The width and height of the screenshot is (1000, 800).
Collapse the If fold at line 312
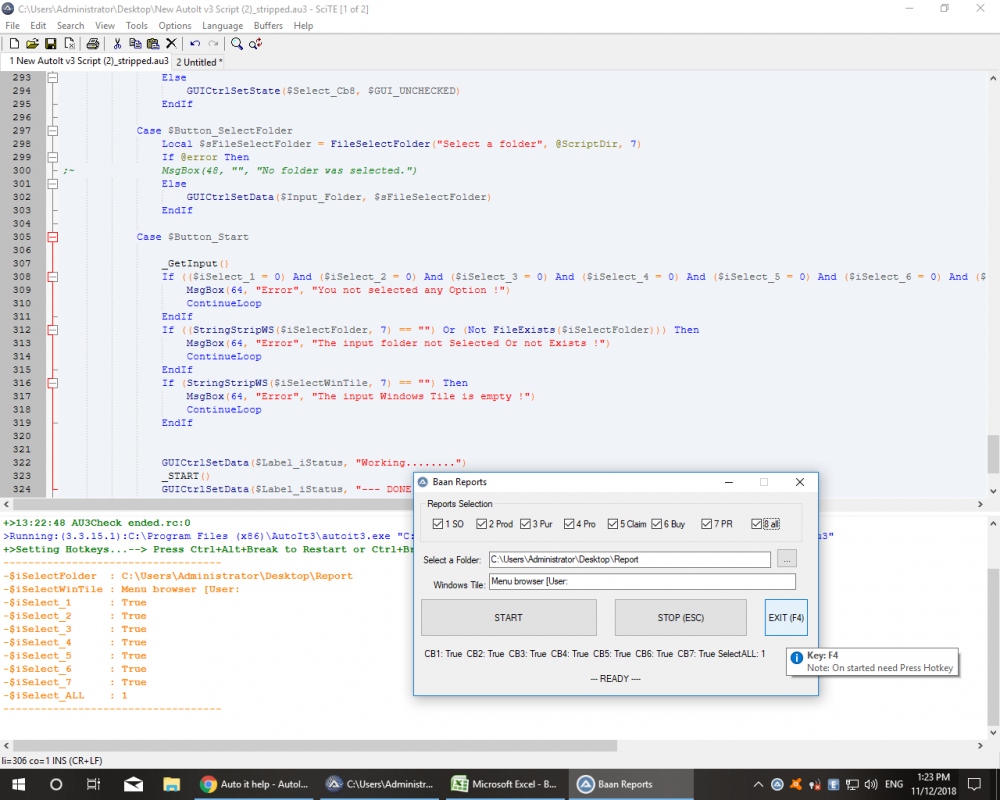[x=53, y=330]
